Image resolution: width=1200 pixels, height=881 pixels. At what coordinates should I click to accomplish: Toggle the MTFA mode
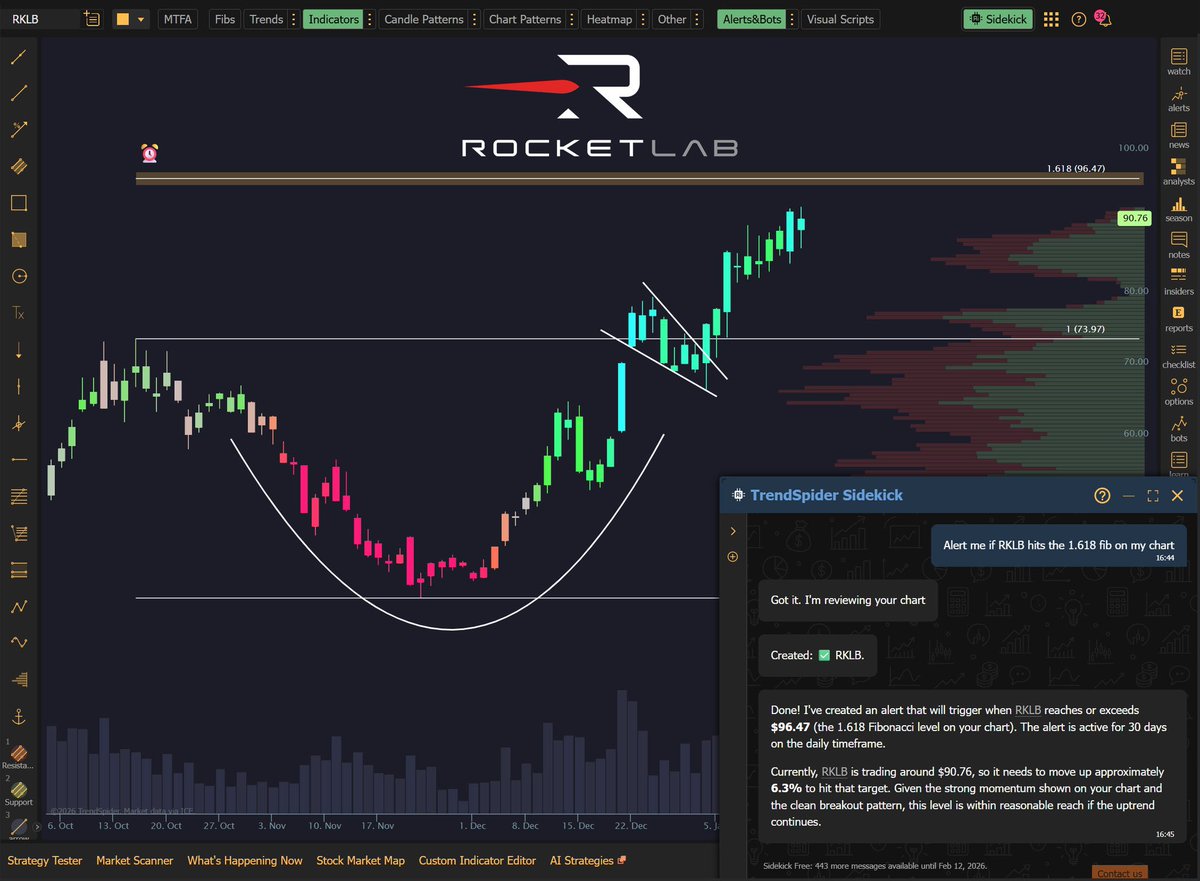pos(177,18)
